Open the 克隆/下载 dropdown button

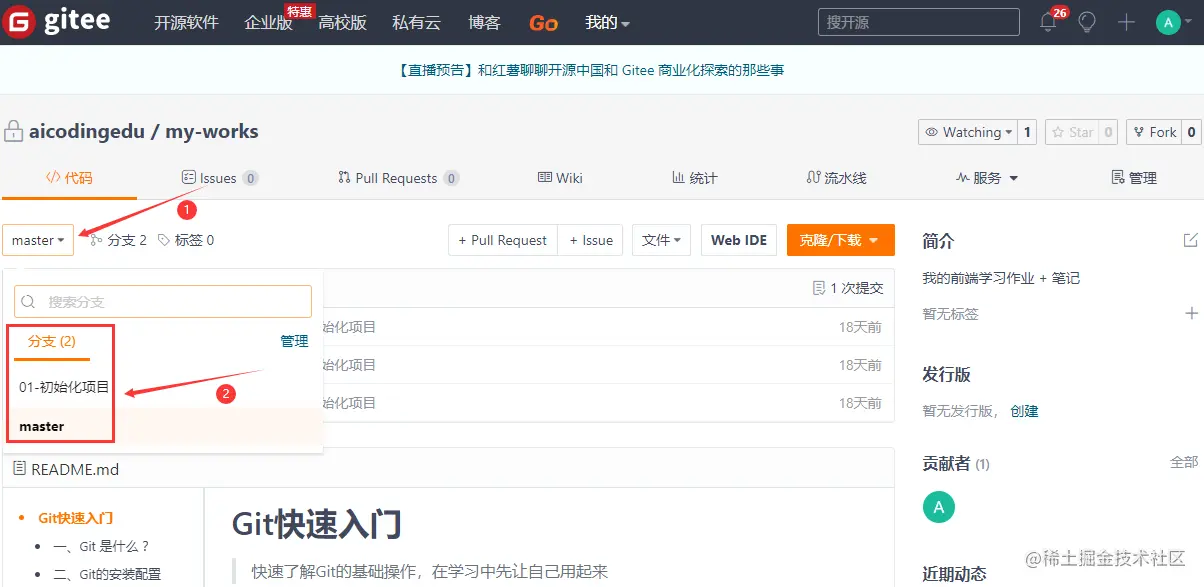coord(840,240)
